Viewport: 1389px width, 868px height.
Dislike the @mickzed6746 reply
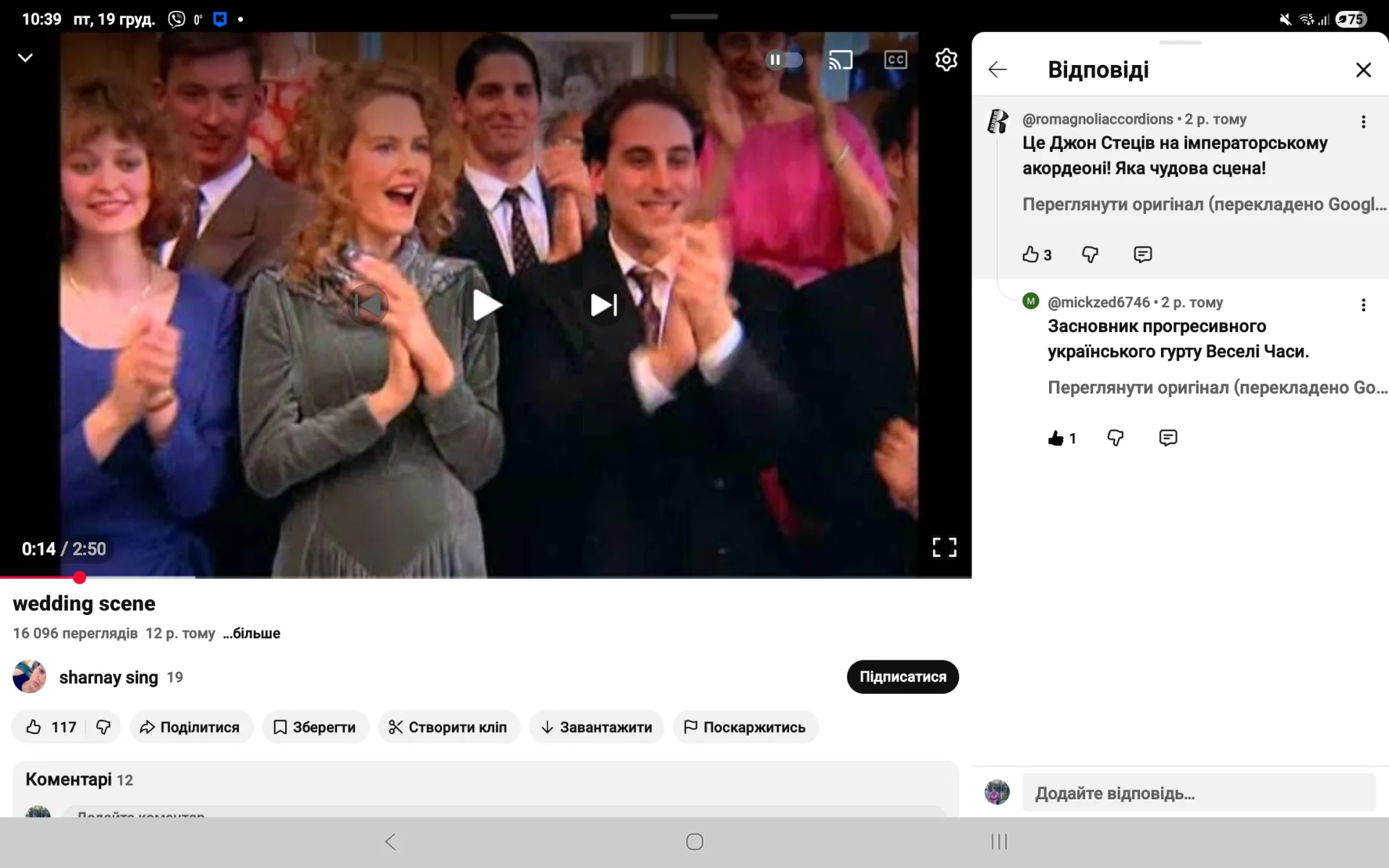tap(1116, 438)
